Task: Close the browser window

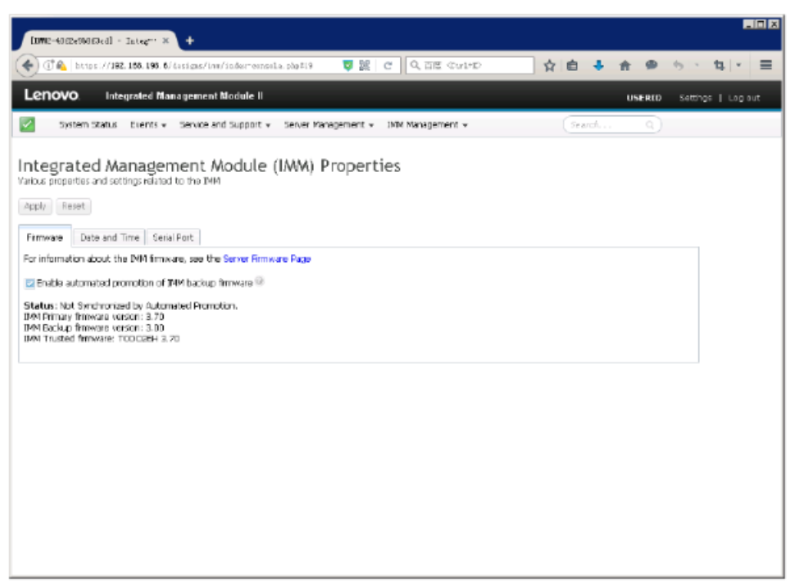Action: point(773,24)
